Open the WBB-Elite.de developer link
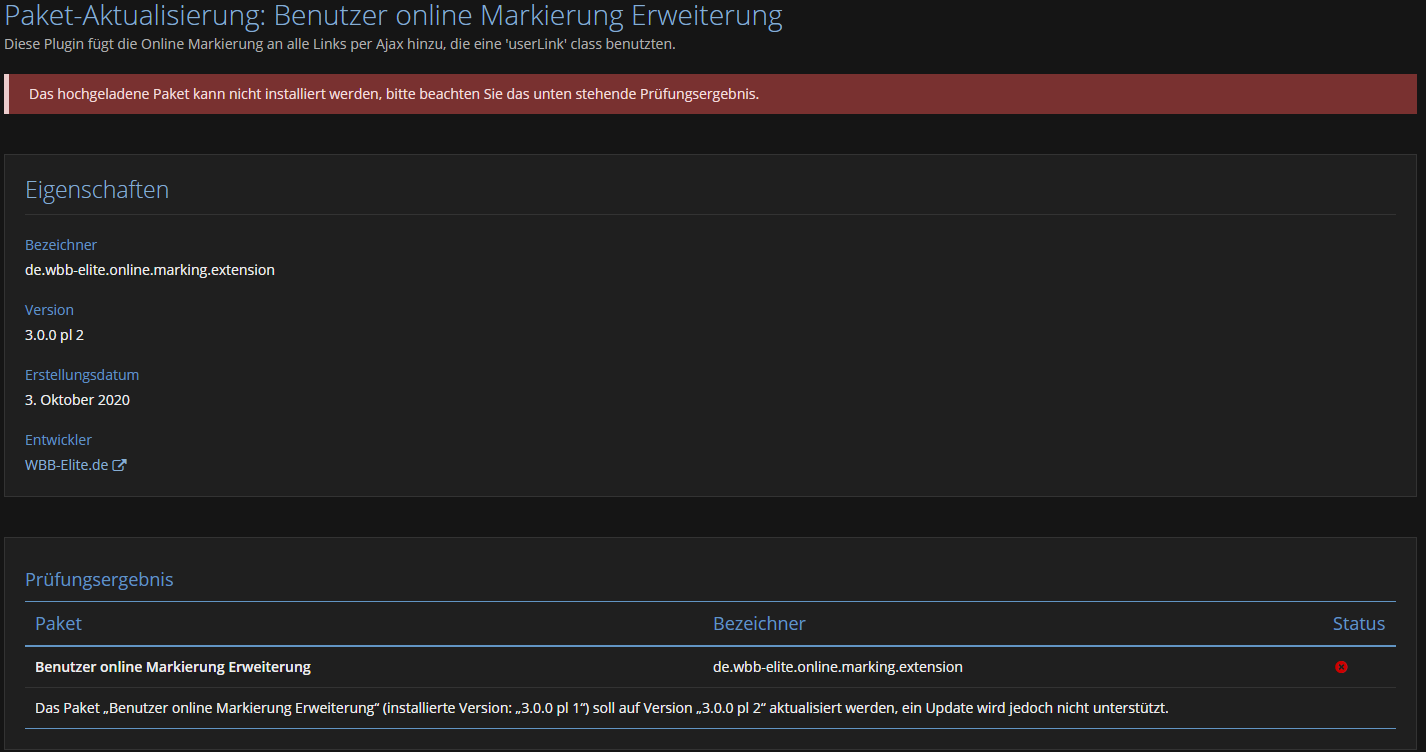The width and height of the screenshot is (1426, 752). point(66,465)
